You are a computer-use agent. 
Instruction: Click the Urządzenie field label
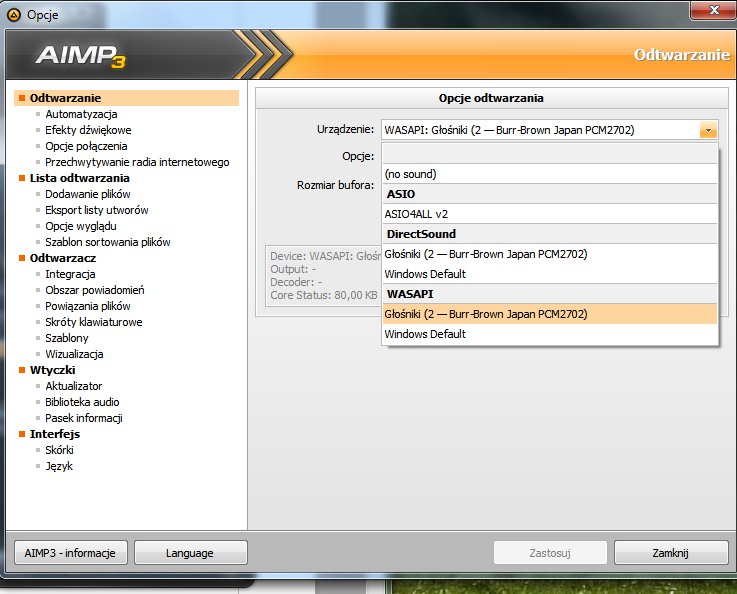(x=345, y=129)
